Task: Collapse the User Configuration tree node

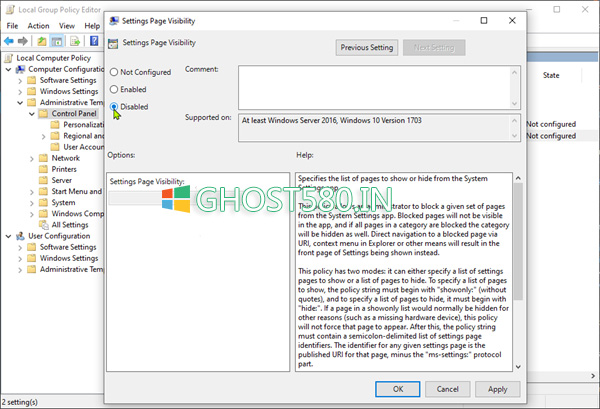Action: tap(8, 236)
